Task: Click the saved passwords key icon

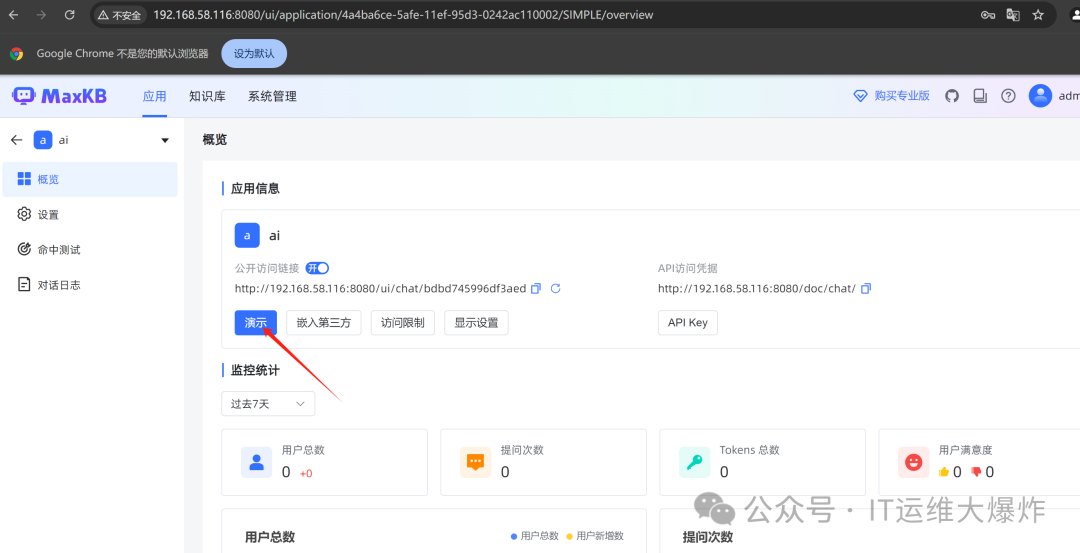Action: tap(988, 14)
